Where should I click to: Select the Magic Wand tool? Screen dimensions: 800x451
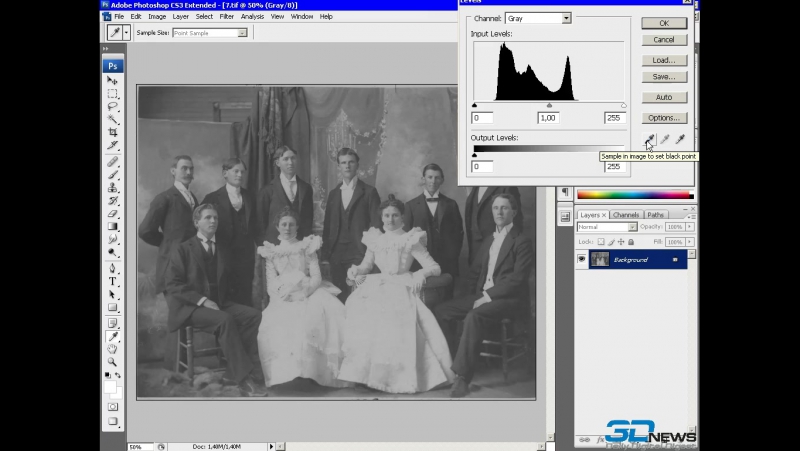coord(112,119)
